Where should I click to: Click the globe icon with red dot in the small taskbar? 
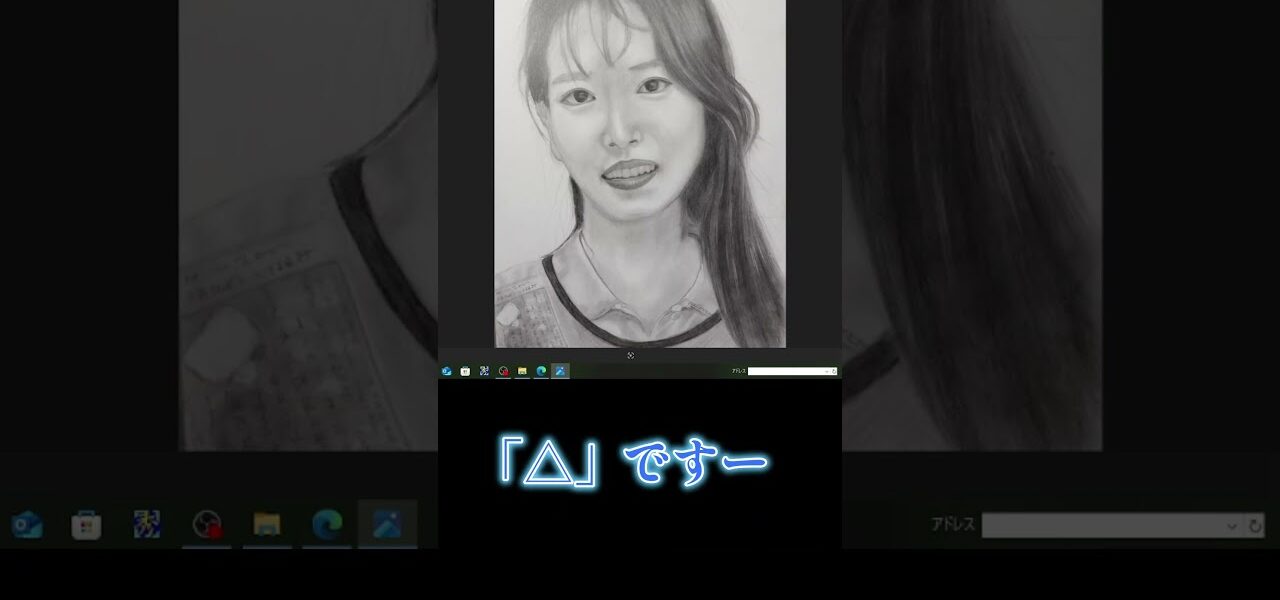(503, 371)
